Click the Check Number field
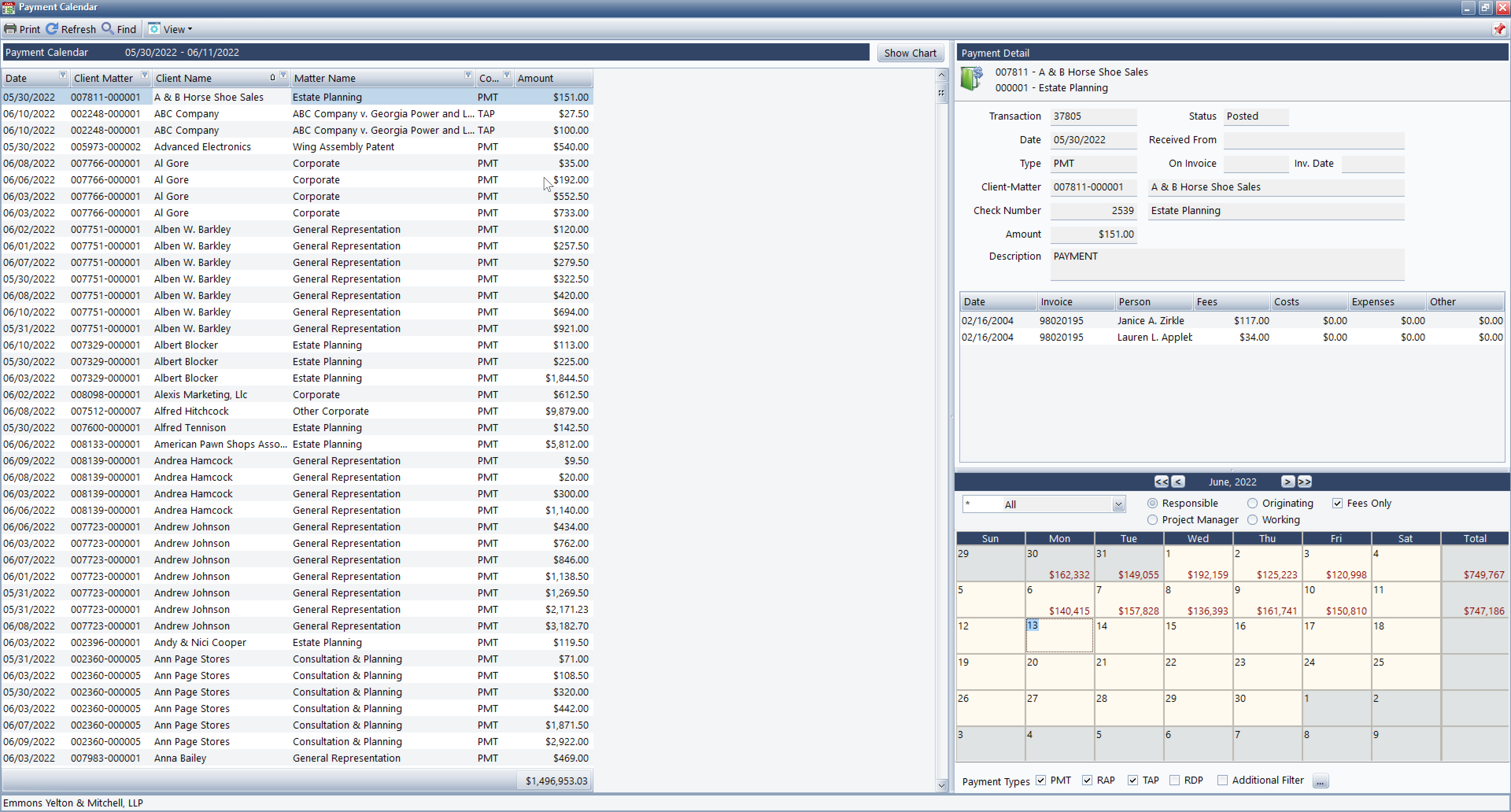Viewport: 1511px width, 812px height. [x=1094, y=211]
